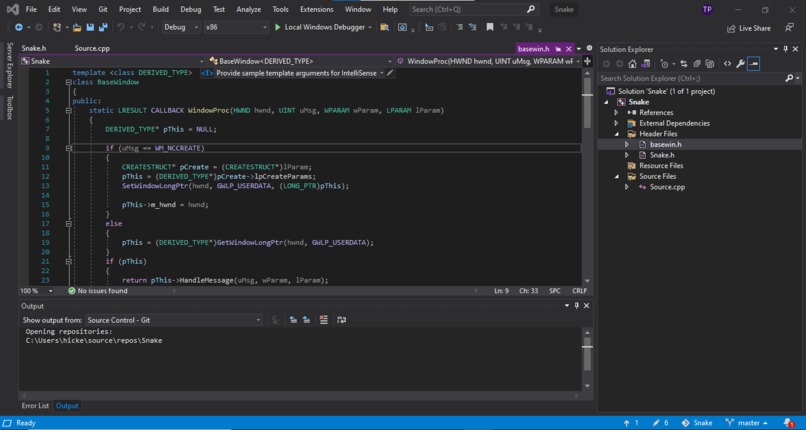Screen dimensions: 806x430
Task: Open the master branch selector in status bar
Action: point(746,423)
